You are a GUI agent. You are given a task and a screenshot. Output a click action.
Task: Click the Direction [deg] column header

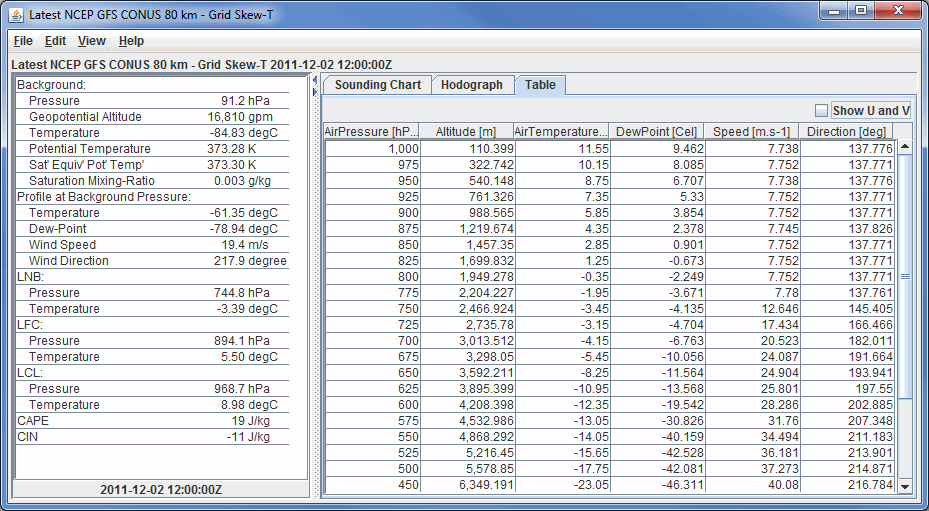pos(845,131)
